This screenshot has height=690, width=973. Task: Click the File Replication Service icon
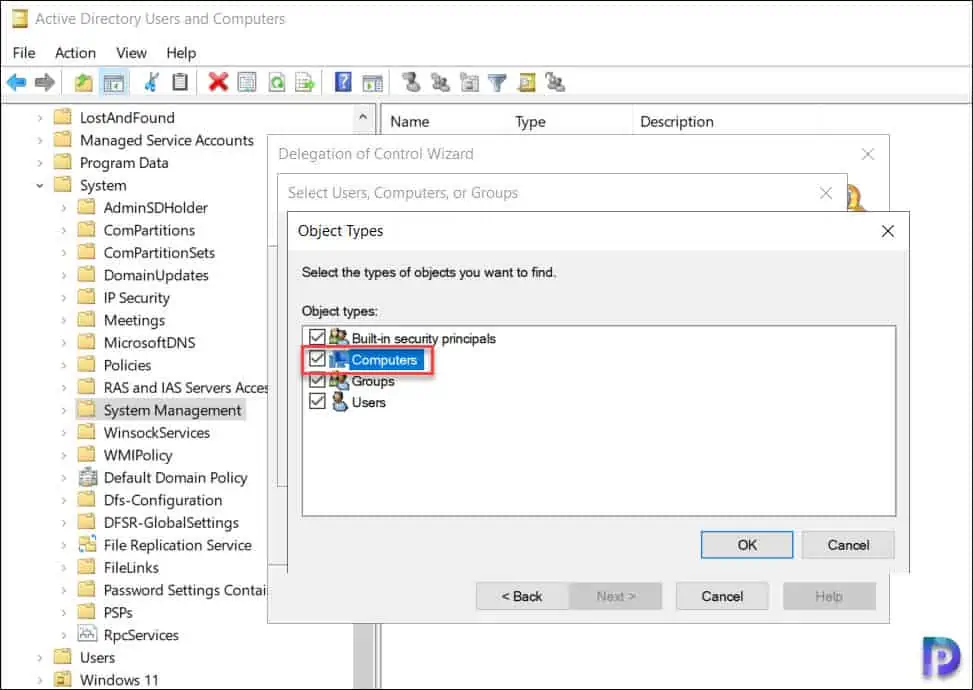(87, 545)
